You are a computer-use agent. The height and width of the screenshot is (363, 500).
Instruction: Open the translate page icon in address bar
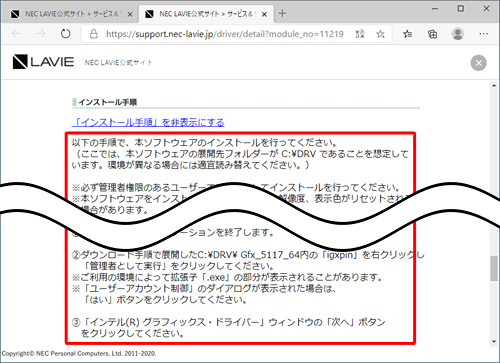pyautogui.click(x=360, y=34)
